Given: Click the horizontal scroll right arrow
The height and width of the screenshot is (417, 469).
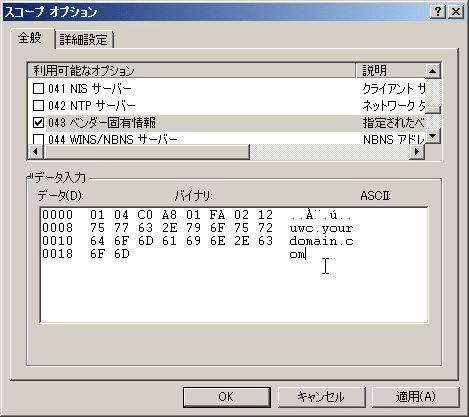Looking at the screenshot, I should pos(417,152).
